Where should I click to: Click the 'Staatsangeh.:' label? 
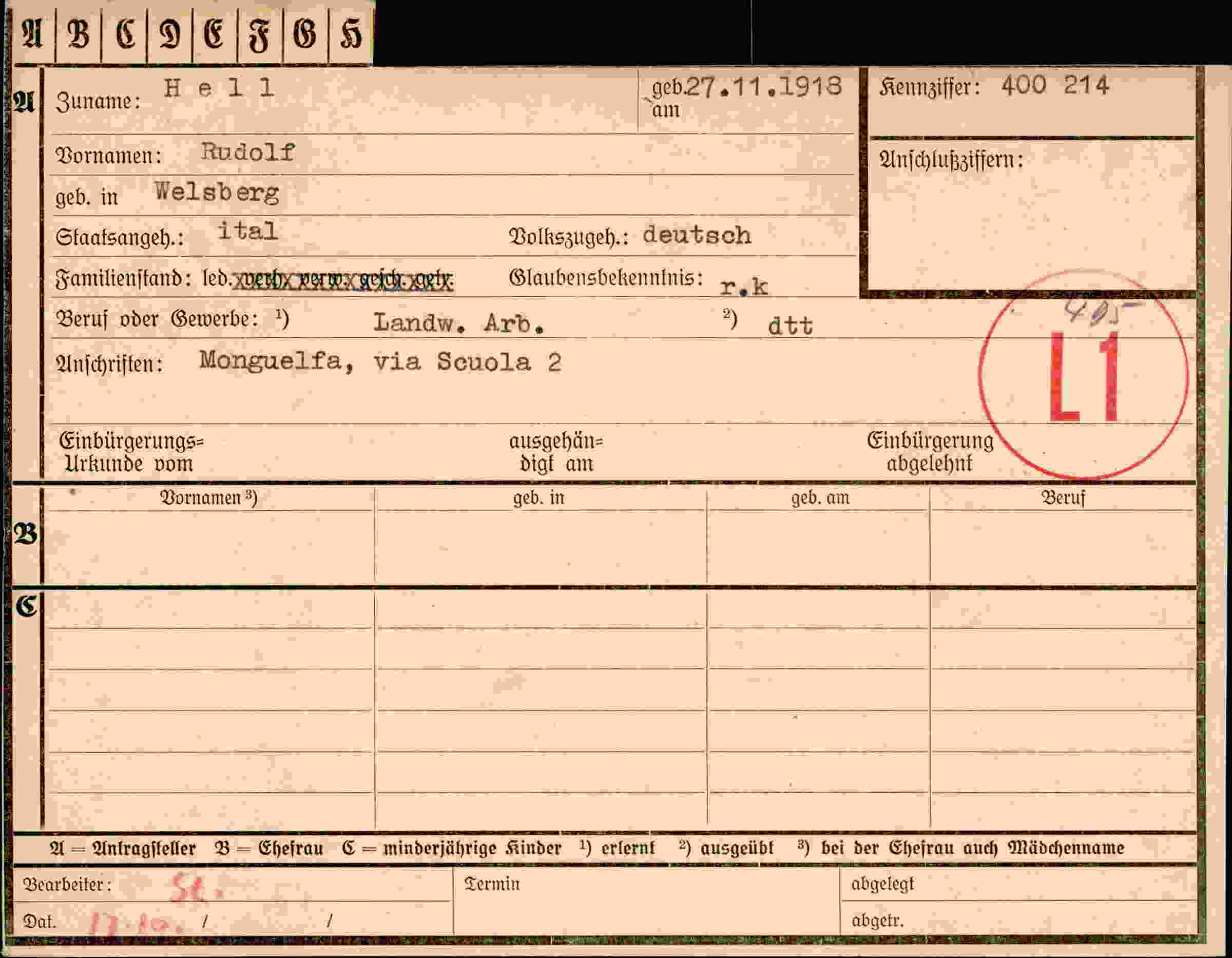coord(120,237)
